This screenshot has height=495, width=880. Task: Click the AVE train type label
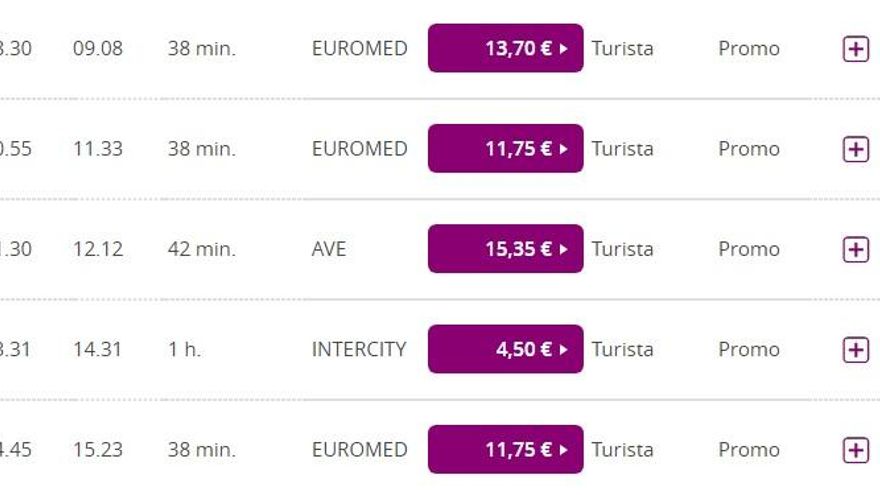coord(329,249)
